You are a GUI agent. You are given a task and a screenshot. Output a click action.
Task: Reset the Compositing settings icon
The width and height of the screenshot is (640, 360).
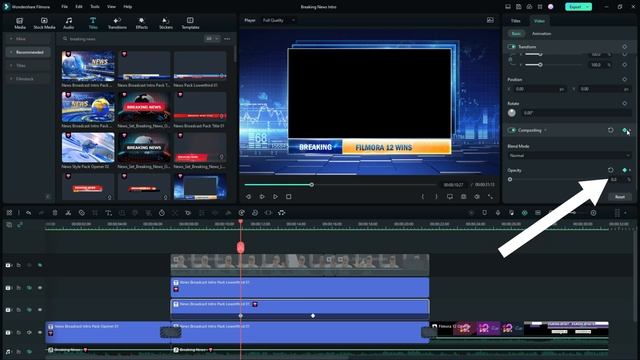[611, 130]
